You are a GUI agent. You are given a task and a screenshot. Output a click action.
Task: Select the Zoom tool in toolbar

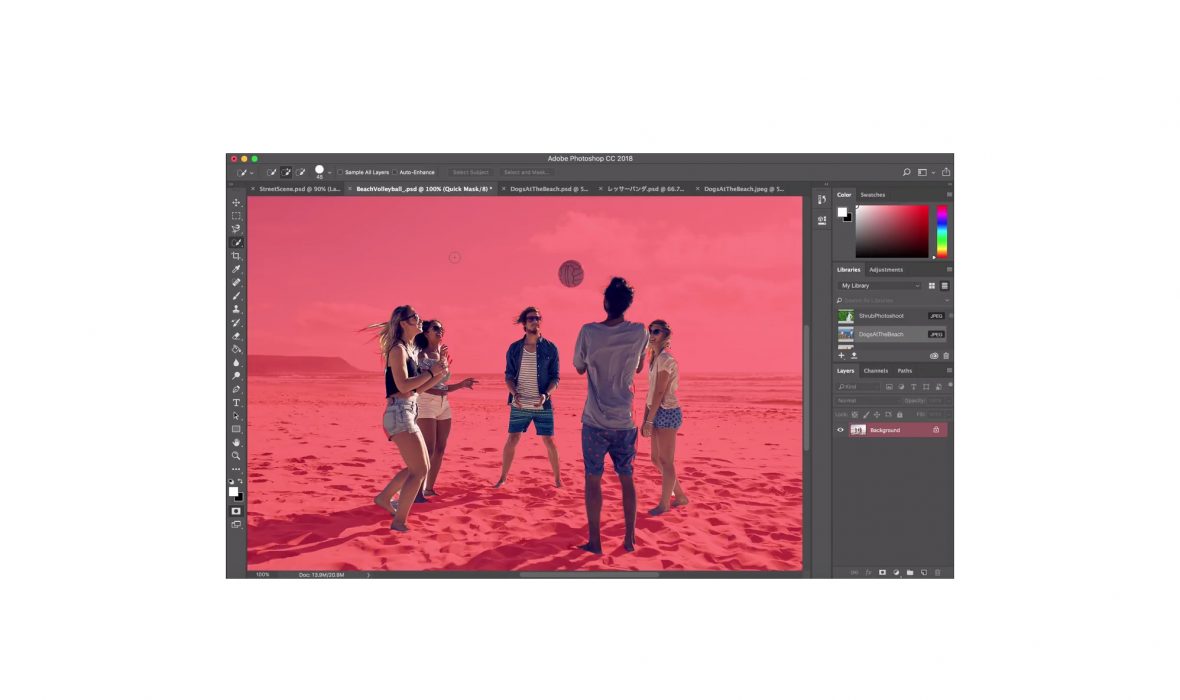coord(236,455)
